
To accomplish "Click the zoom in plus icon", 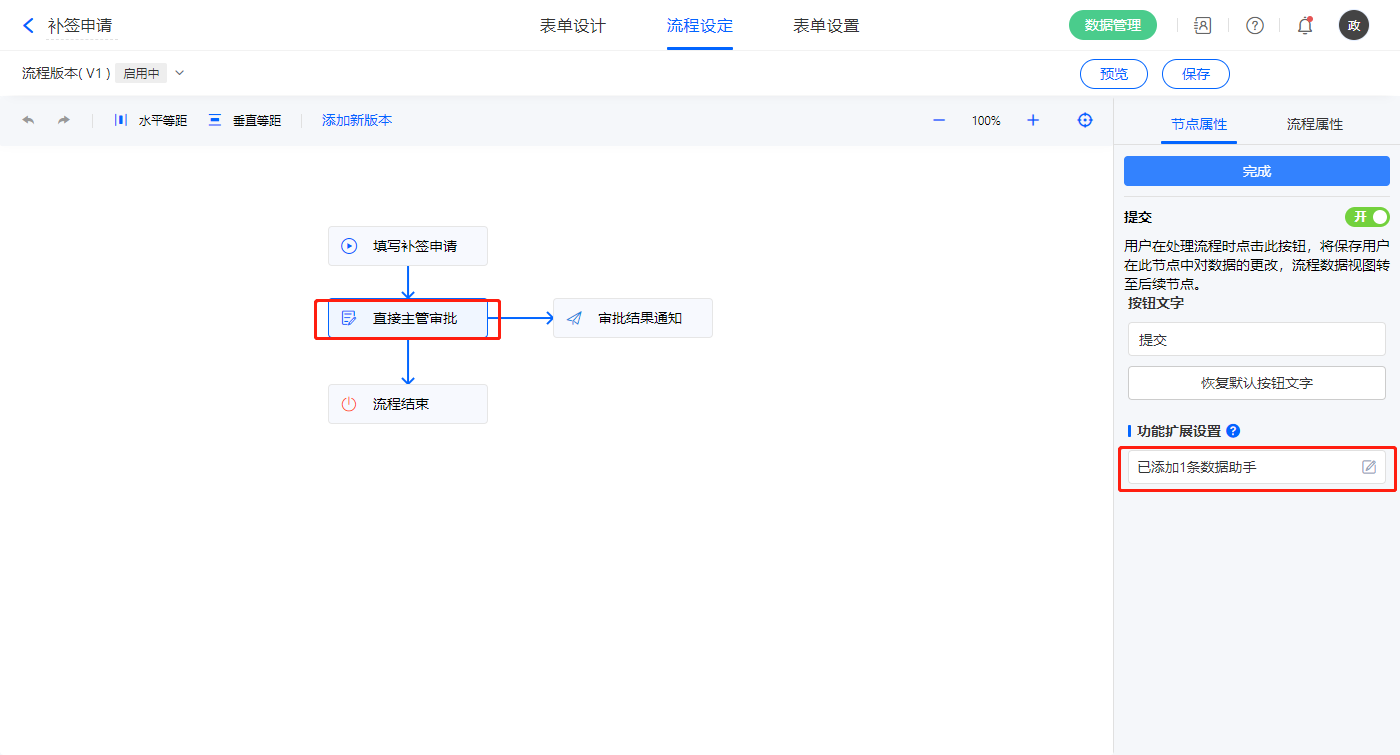I will 1033,120.
